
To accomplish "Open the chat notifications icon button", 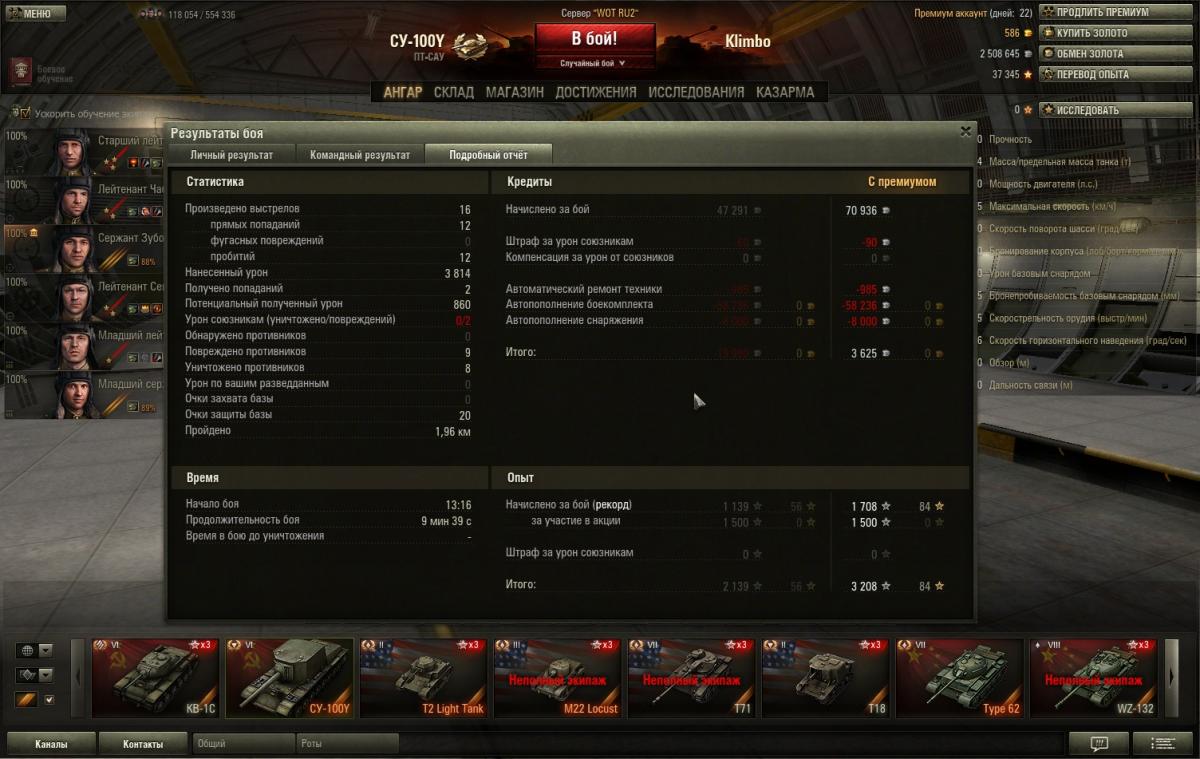I will point(1099,744).
